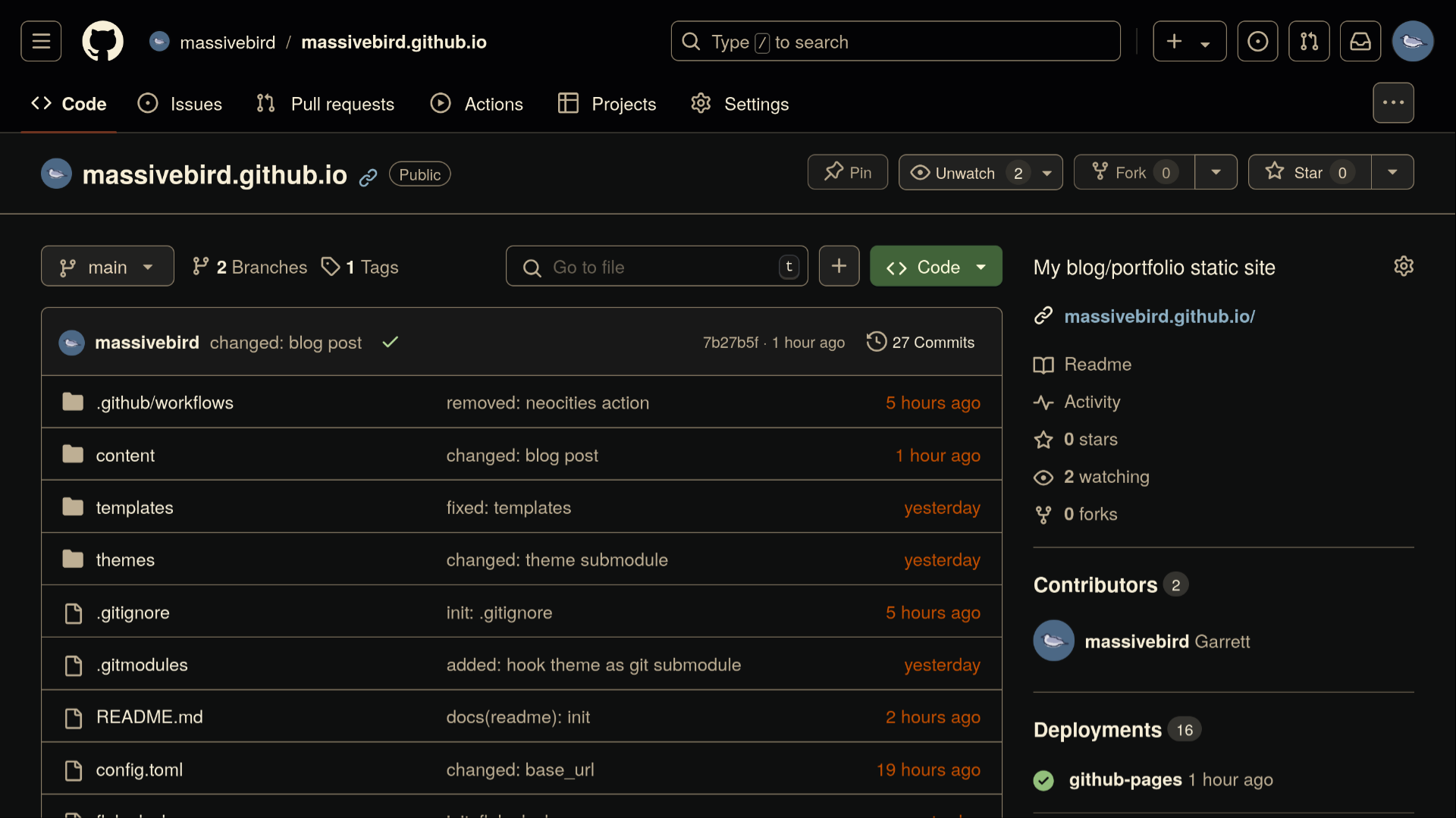Click the folder icon for .github/workflows
Screen dimensions: 1456x818
pos(73,403)
